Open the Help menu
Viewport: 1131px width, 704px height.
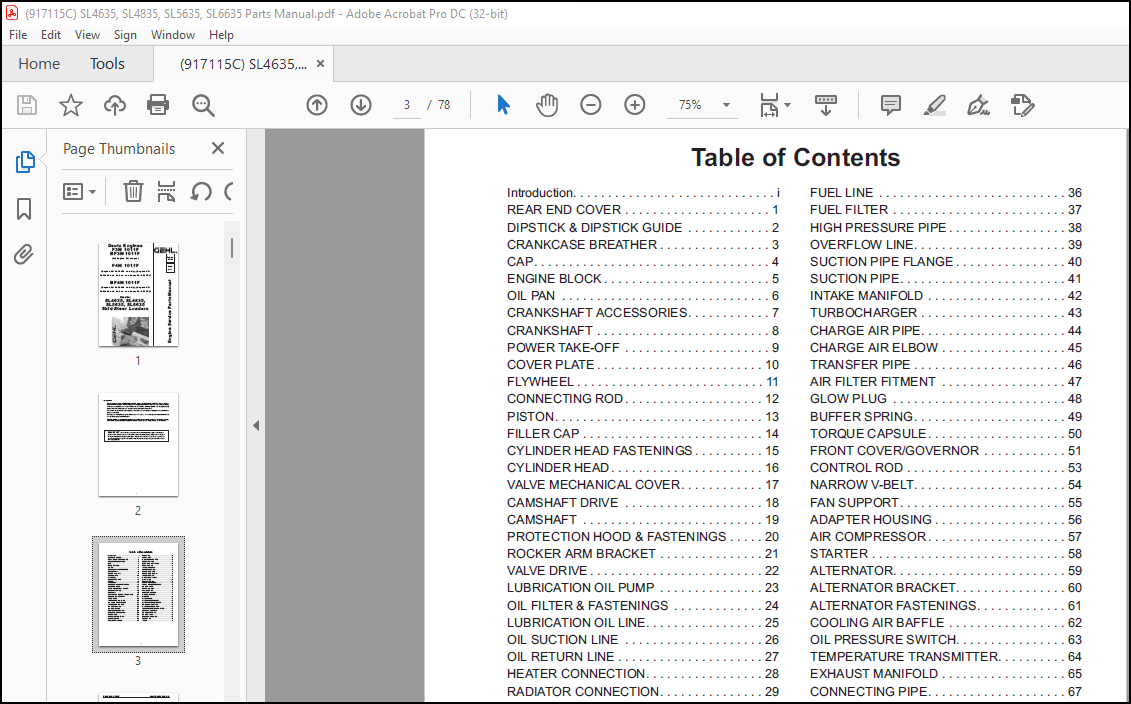coord(221,35)
